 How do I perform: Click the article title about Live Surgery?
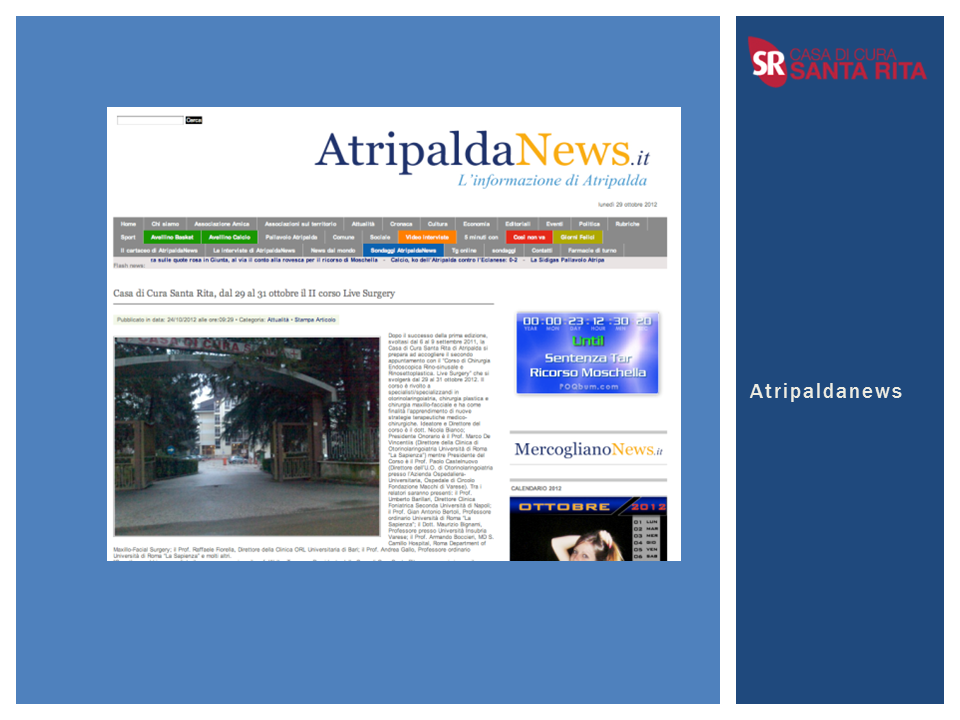[254, 293]
